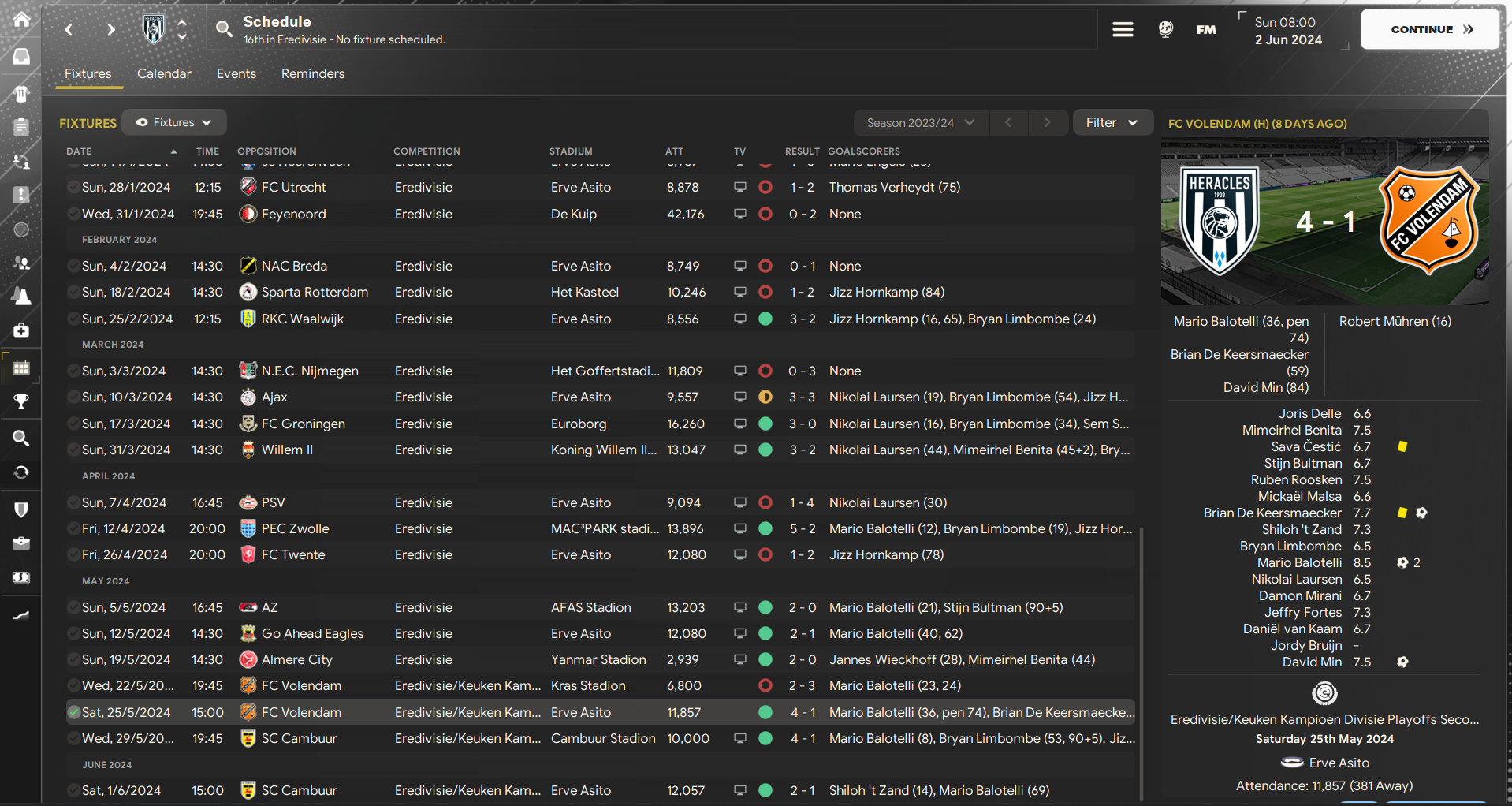This screenshot has height=806, width=1512.
Task: Toggle selection circle for Go Ahead Eagles row
Action: tap(73, 633)
